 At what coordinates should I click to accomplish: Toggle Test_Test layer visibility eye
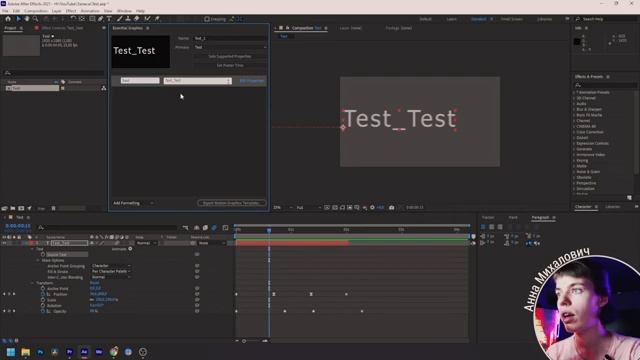(x=4, y=243)
